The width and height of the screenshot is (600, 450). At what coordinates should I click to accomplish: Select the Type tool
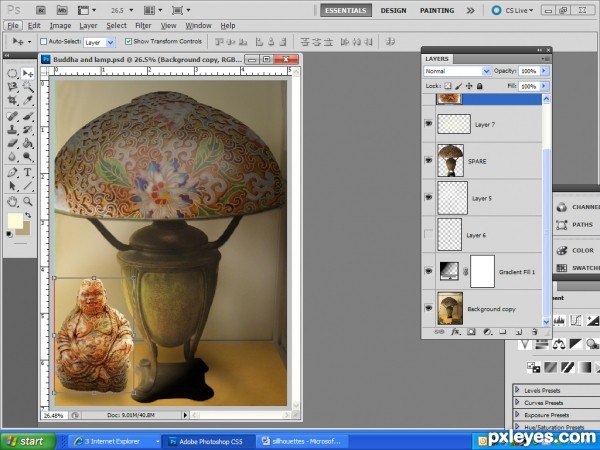pos(28,173)
